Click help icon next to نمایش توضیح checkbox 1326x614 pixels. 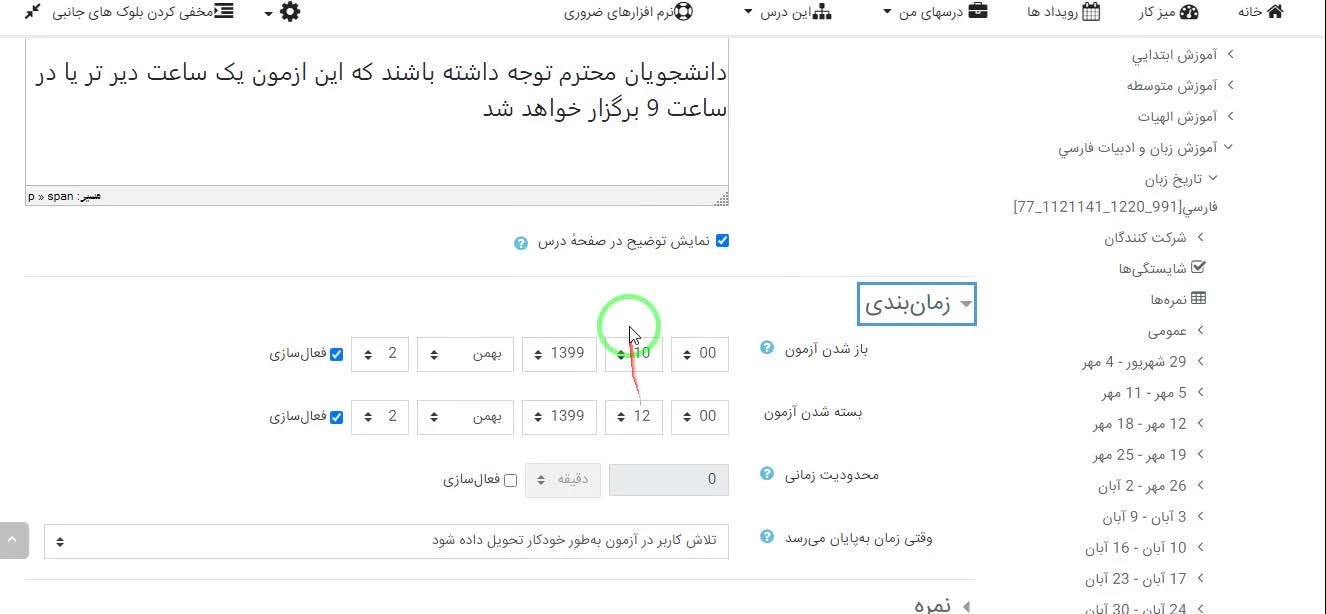pos(520,243)
